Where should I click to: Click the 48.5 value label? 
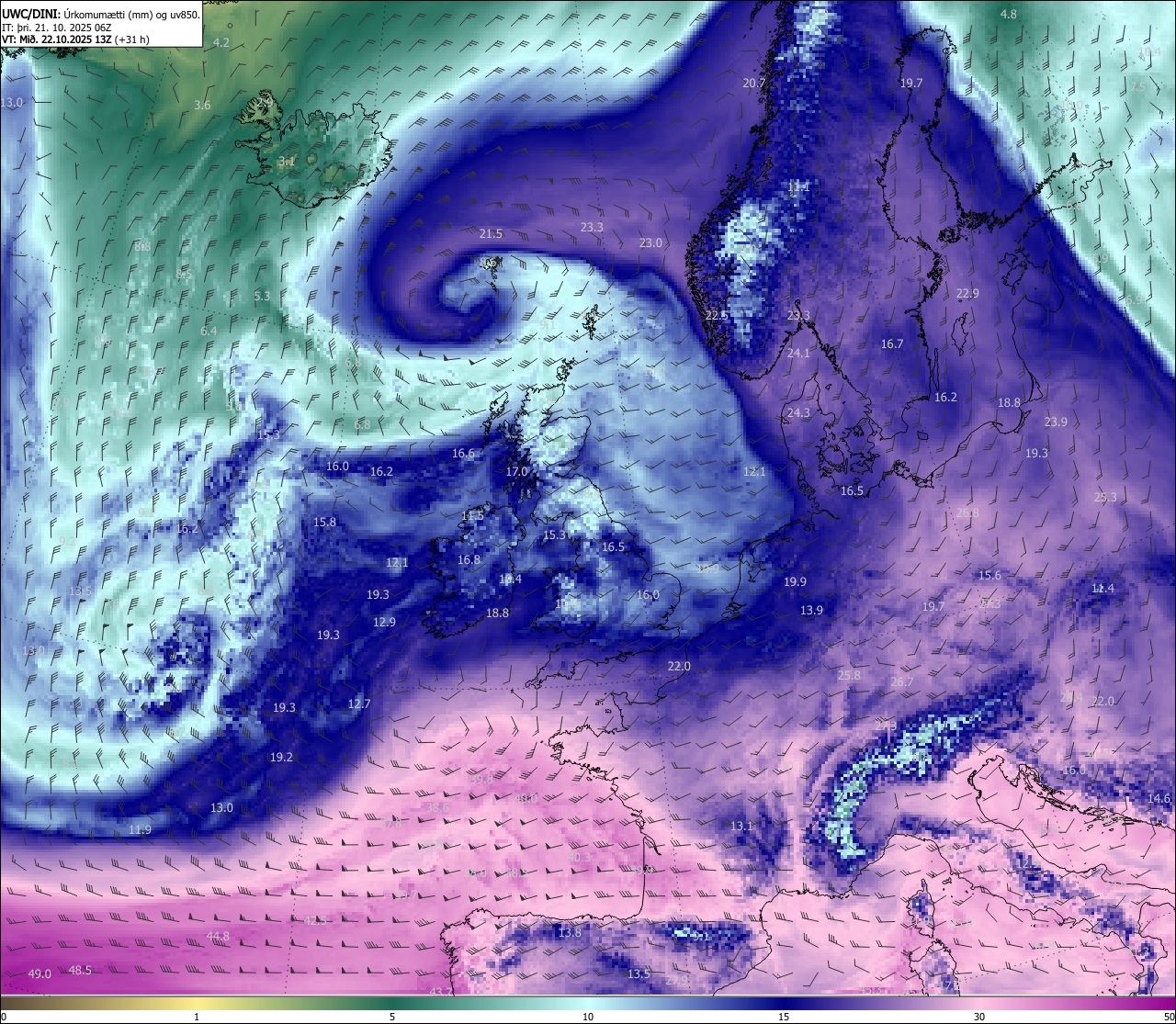coord(80,970)
